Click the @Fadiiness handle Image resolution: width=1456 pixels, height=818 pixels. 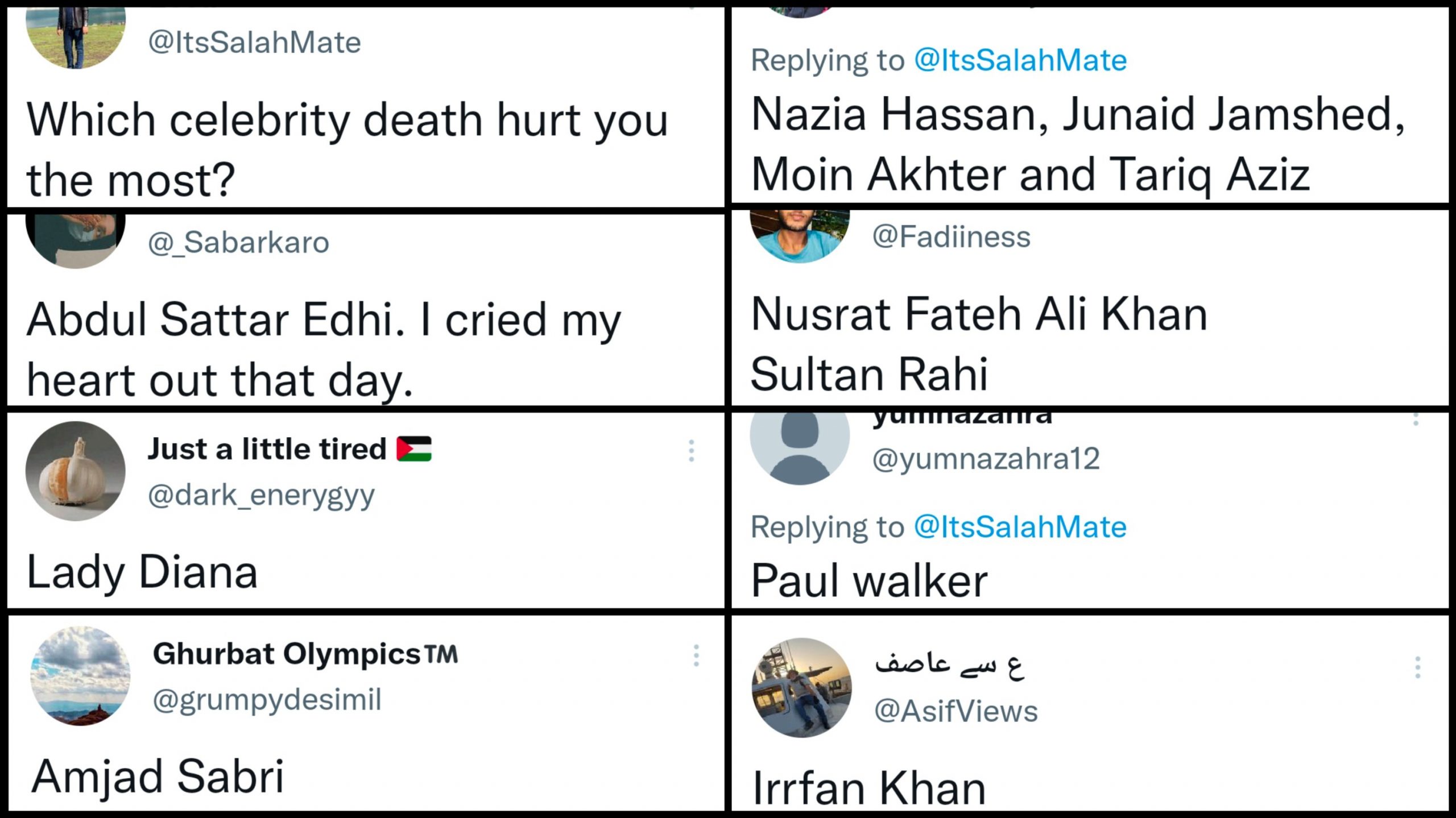pyautogui.click(x=951, y=236)
